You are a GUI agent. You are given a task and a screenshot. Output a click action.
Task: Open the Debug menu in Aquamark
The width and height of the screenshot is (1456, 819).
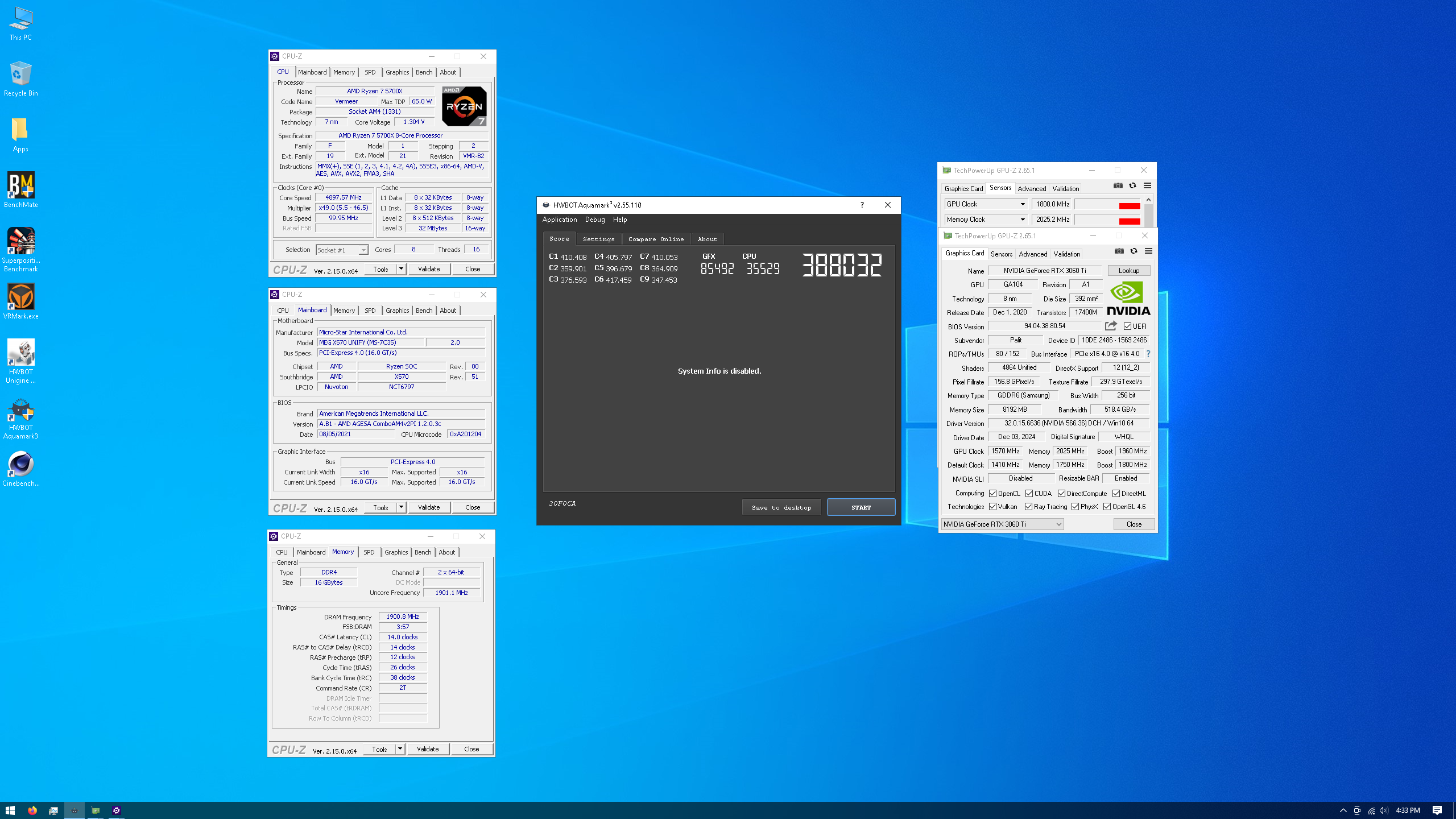[x=595, y=220]
